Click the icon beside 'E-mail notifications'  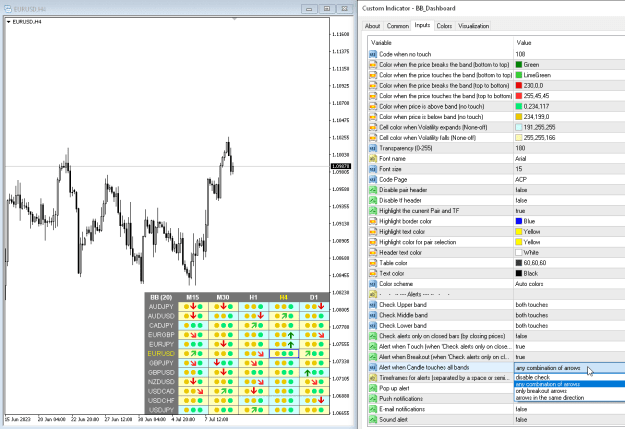(x=373, y=409)
